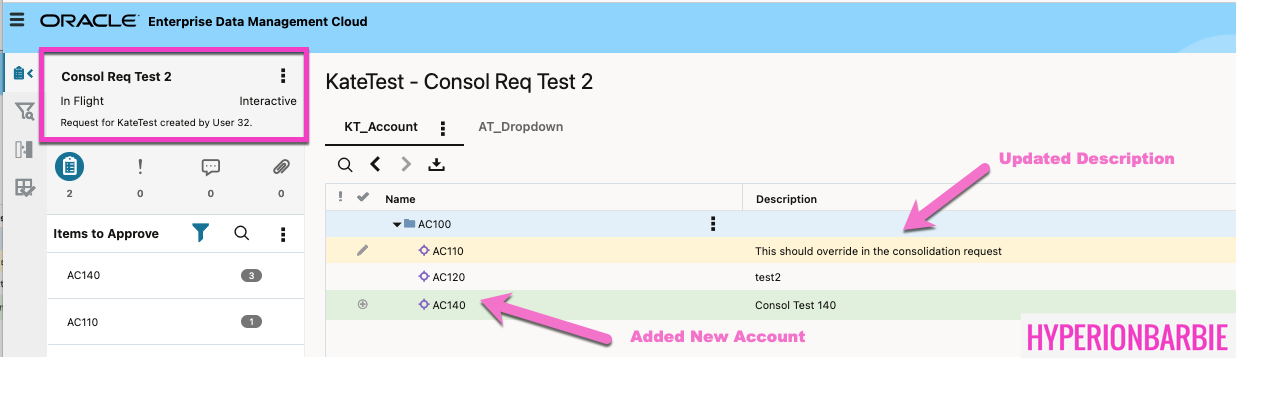
Task: Open the KT_Account tab options menu
Action: 443,128
